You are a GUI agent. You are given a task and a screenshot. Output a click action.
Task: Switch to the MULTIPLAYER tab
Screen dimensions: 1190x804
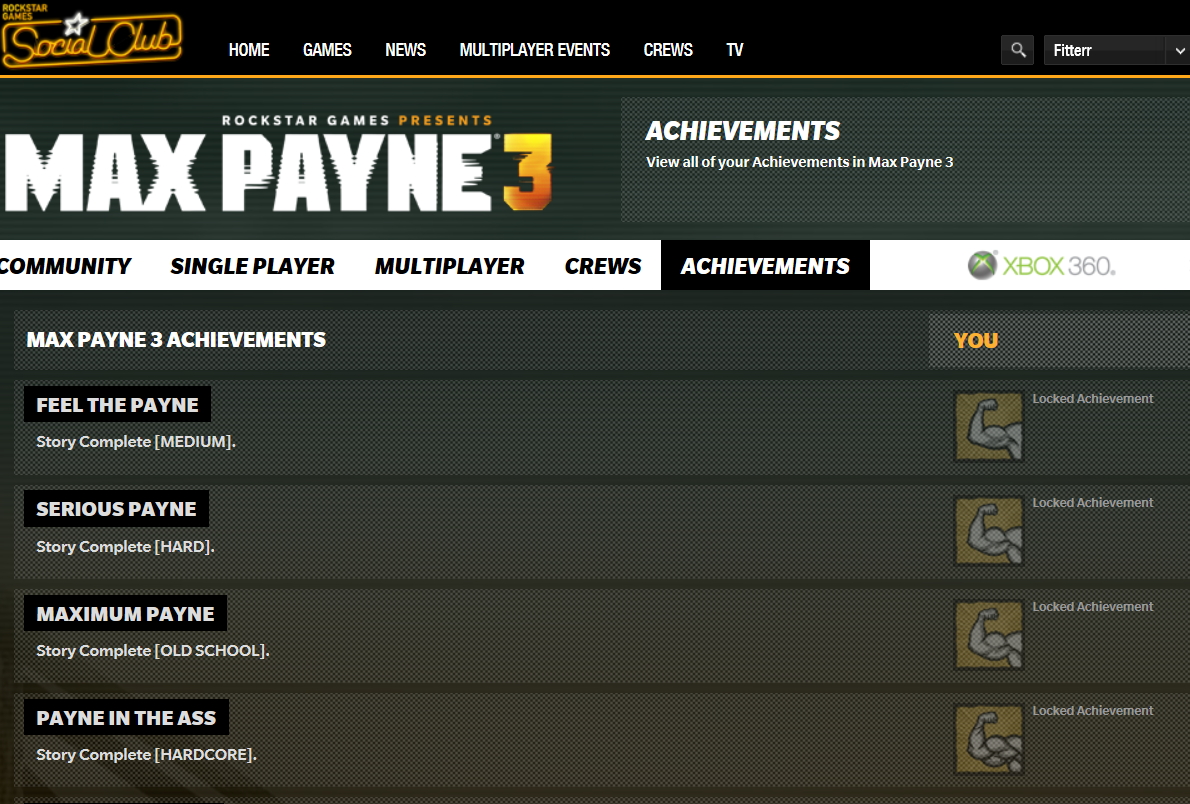click(x=449, y=266)
